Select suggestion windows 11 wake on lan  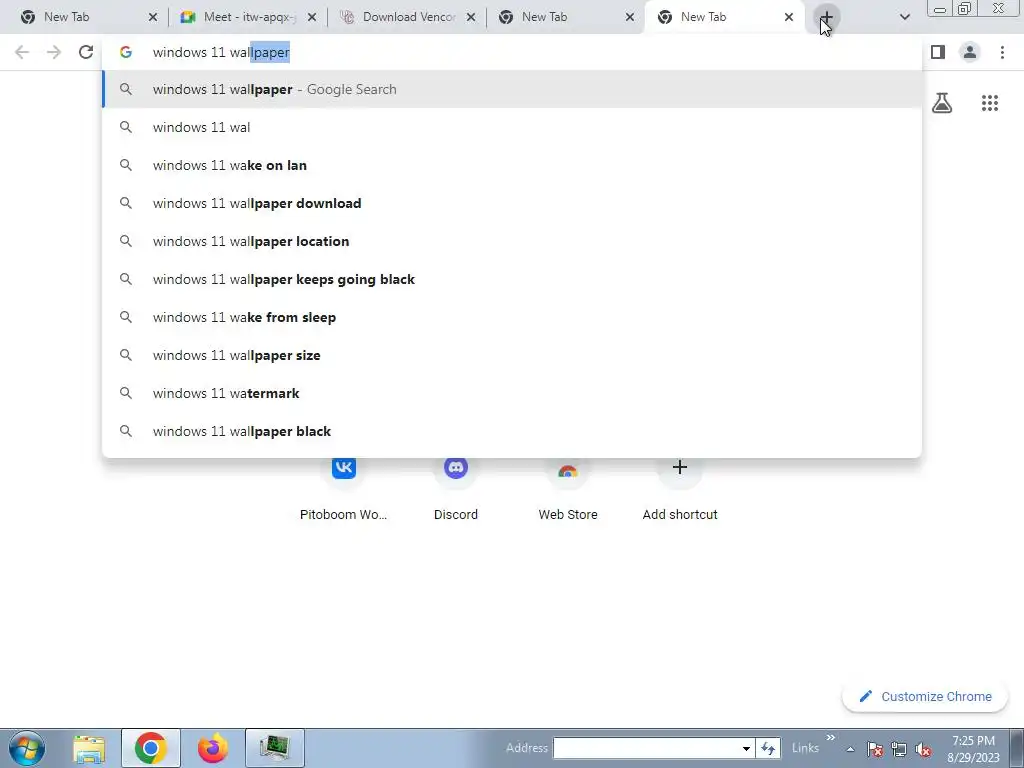click(x=512, y=165)
